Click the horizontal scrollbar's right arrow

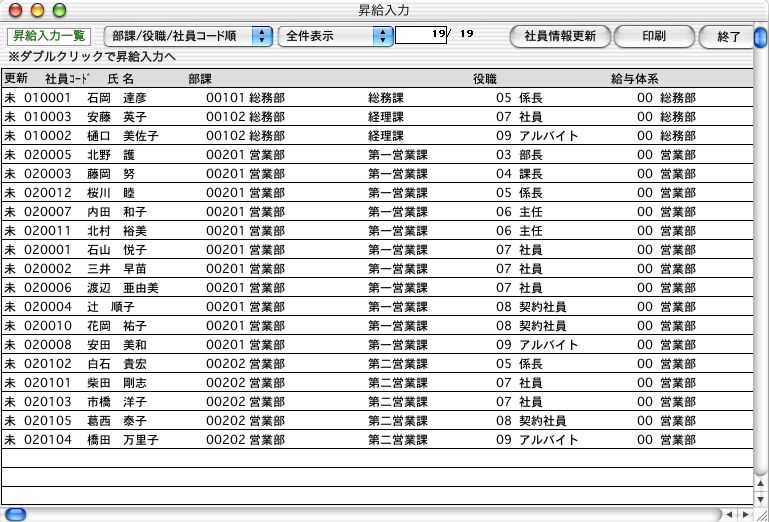(x=744, y=514)
